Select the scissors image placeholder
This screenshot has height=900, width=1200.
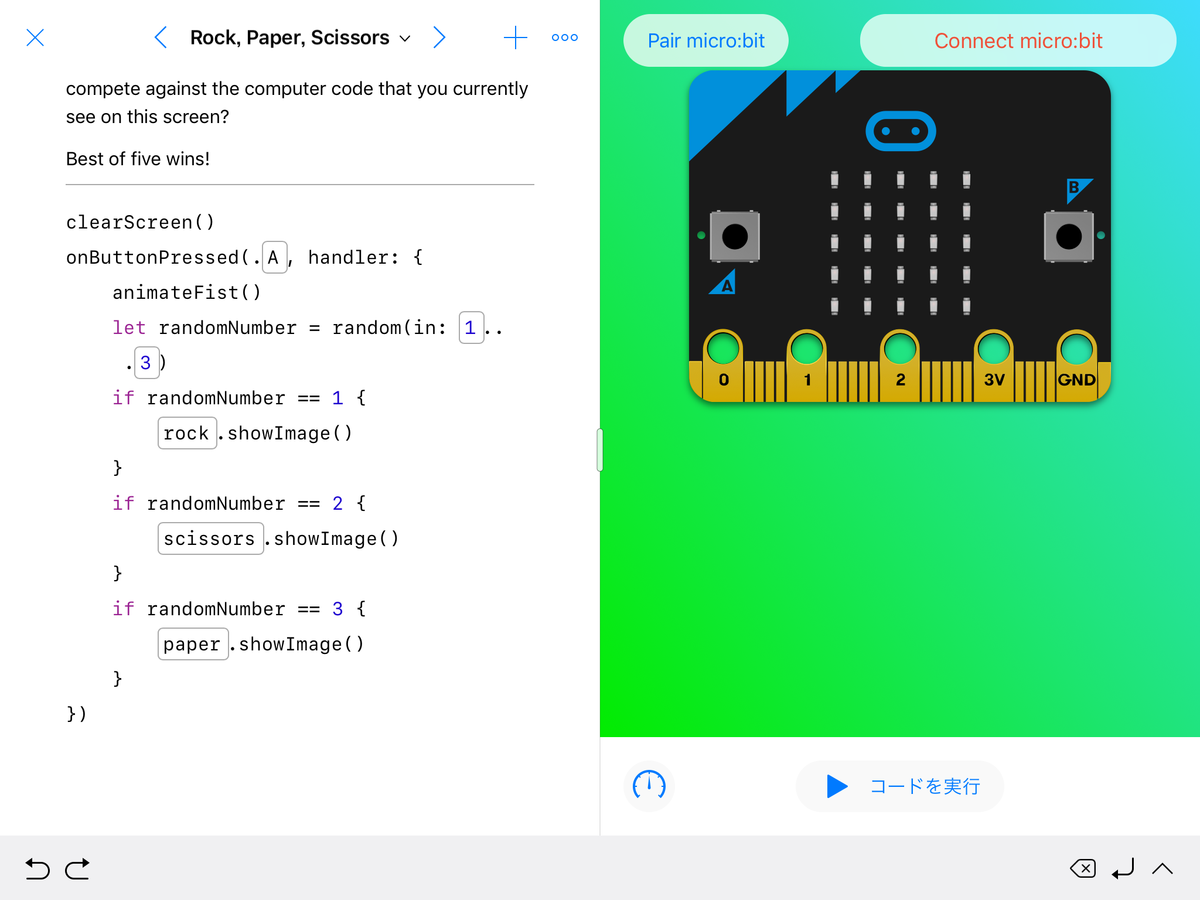(210, 538)
